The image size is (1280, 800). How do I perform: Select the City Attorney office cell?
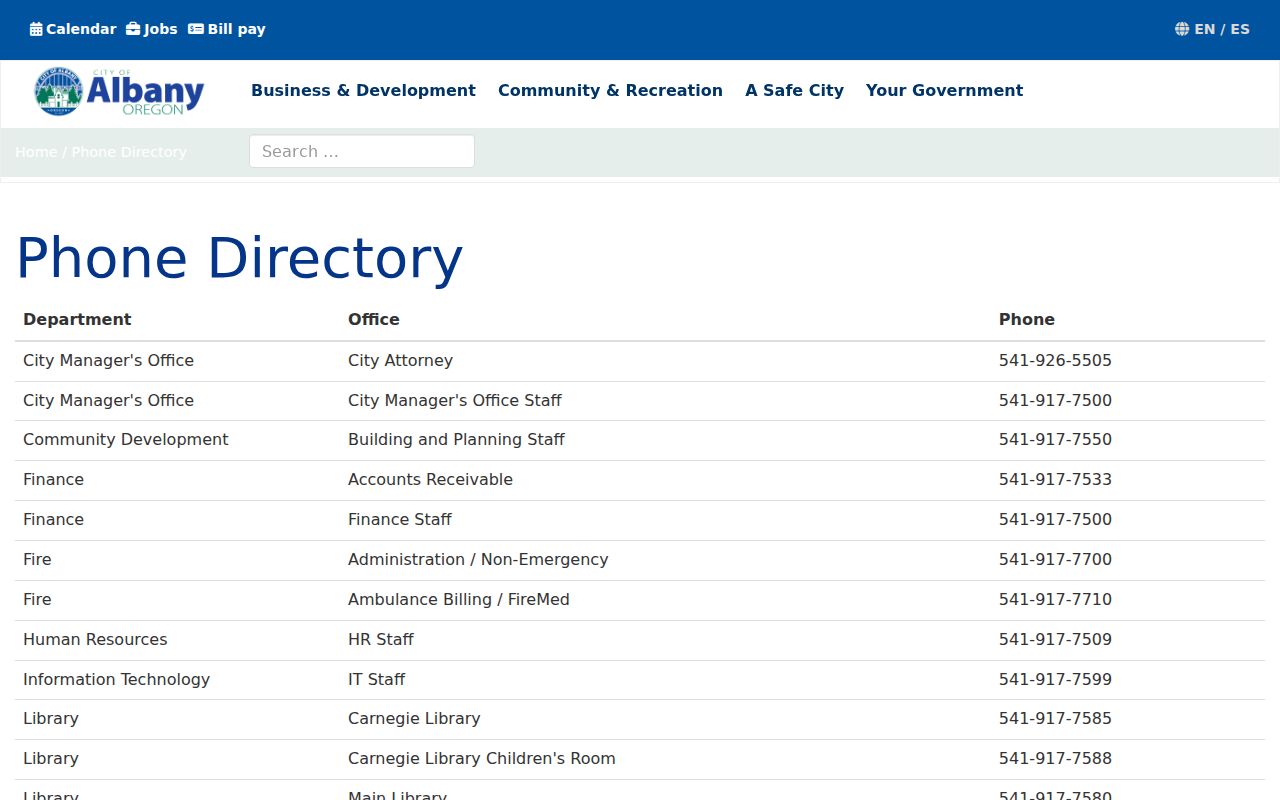click(x=400, y=360)
